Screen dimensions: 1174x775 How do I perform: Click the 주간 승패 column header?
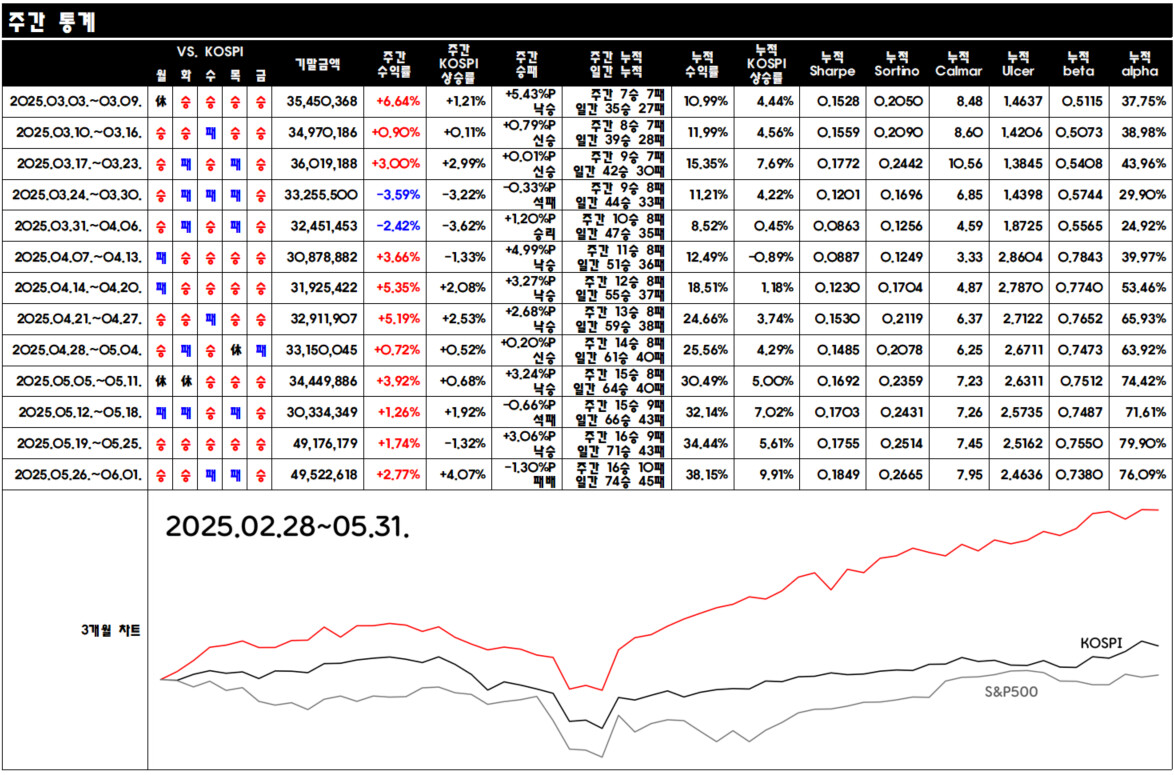coord(526,64)
